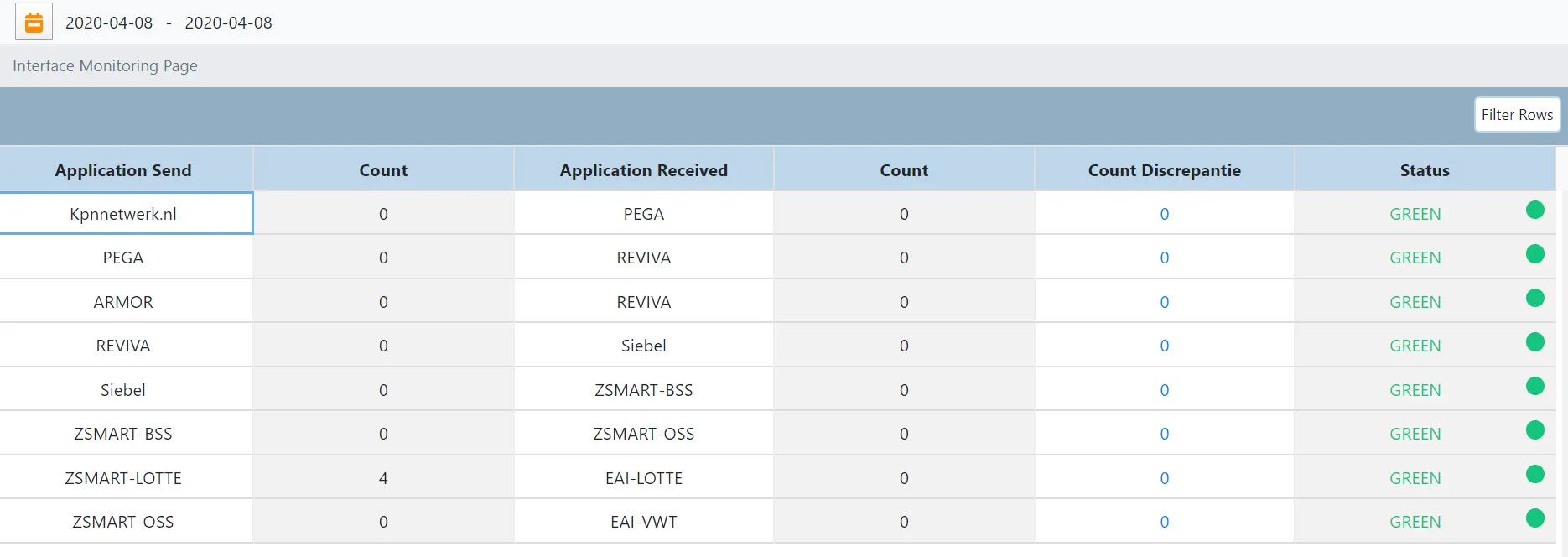Click green status dot in ARMOR row
Image resolution: width=1568 pixels, height=557 pixels.
1535,298
